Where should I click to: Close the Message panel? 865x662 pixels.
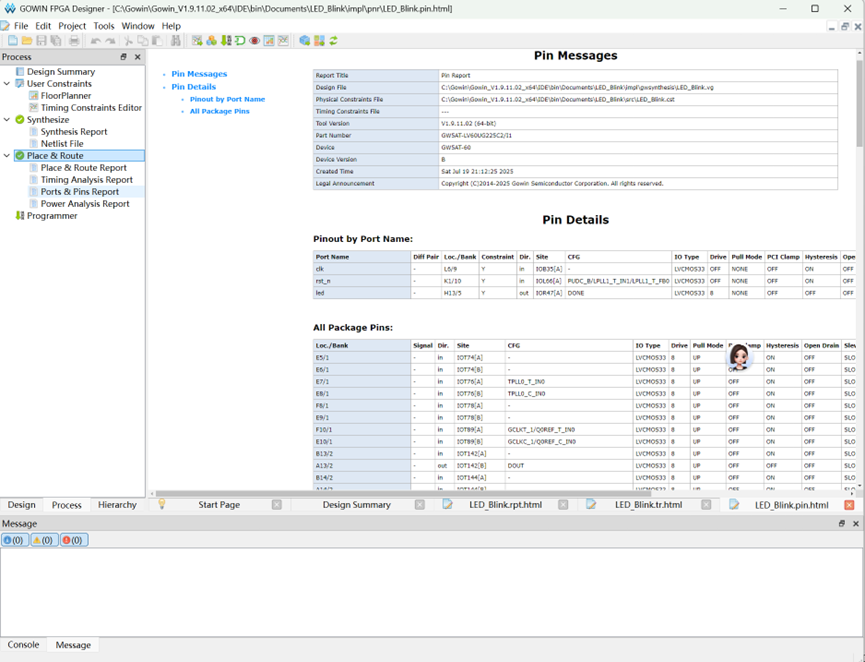click(x=856, y=524)
